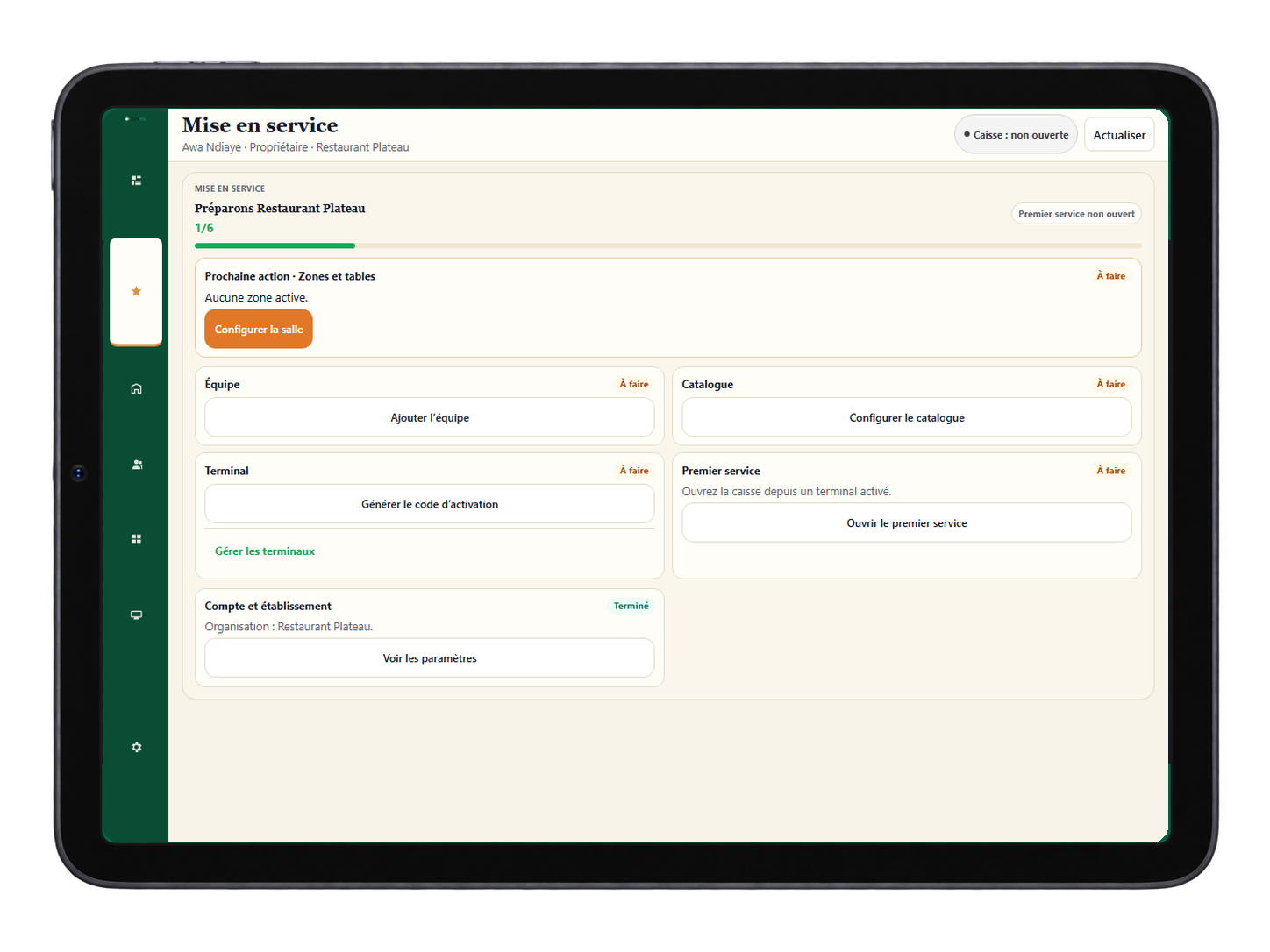Image resolution: width=1270 pixels, height=952 pixels.
Task: Click 'Compte et établissement' card title
Action: 268,606
